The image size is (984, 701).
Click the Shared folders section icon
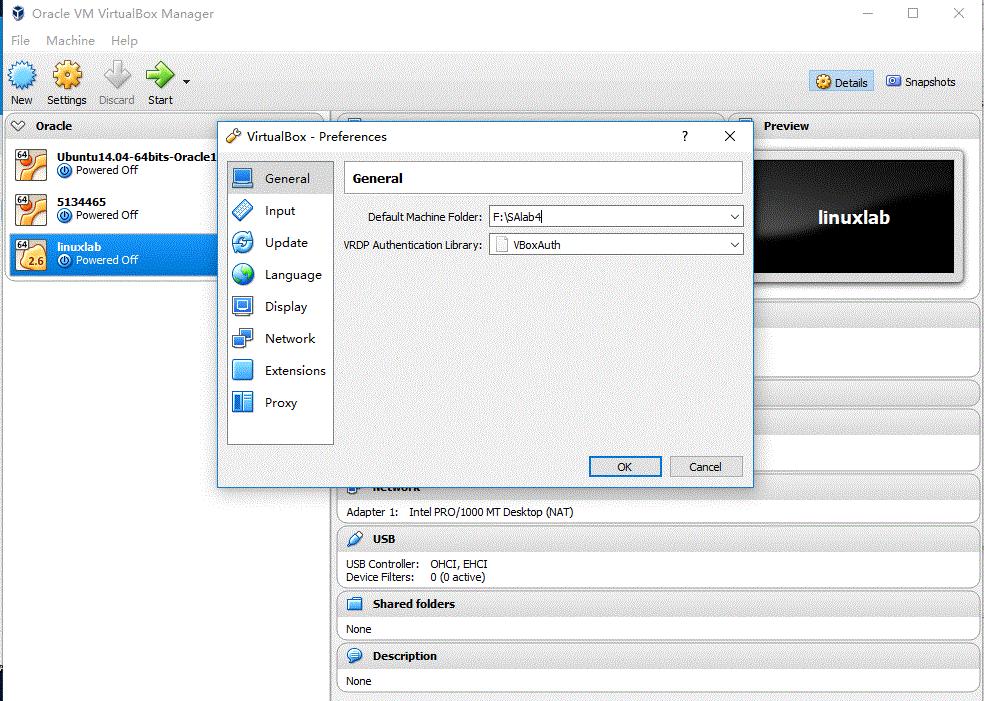(x=355, y=604)
